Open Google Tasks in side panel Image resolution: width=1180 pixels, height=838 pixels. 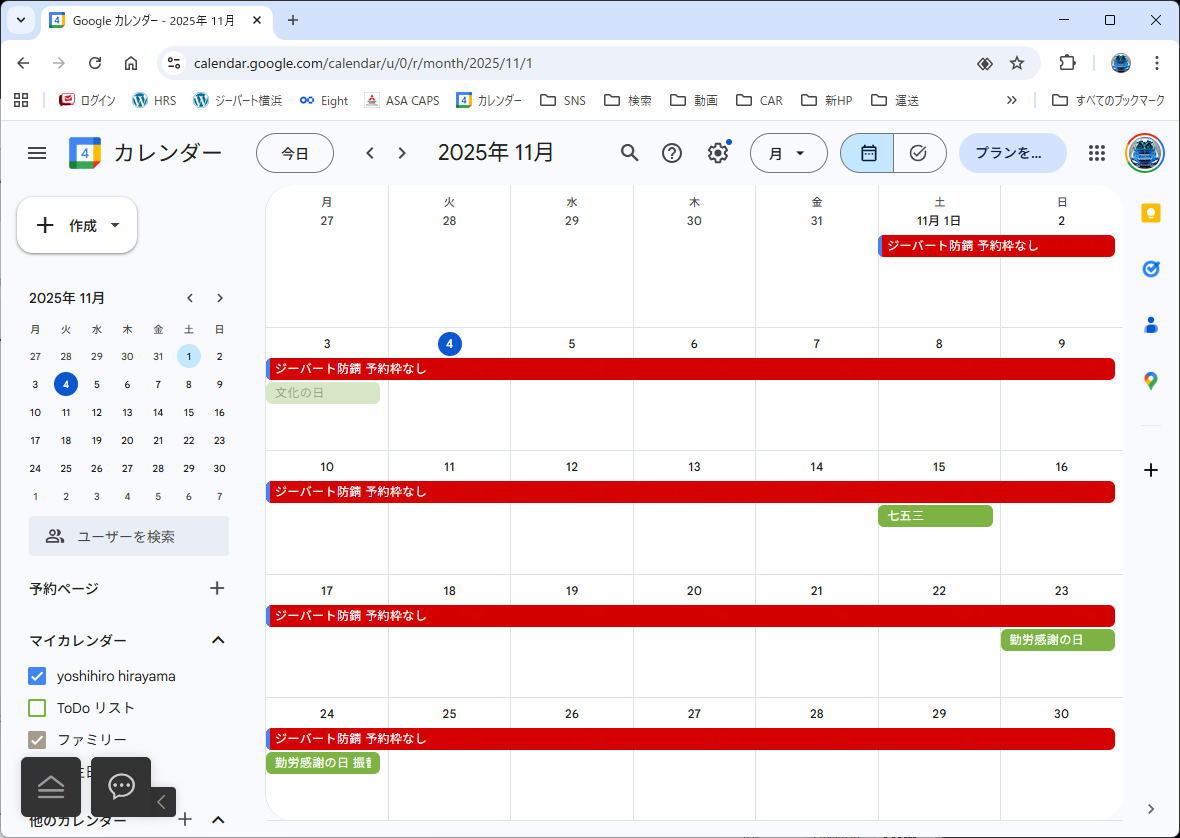[x=1151, y=269]
